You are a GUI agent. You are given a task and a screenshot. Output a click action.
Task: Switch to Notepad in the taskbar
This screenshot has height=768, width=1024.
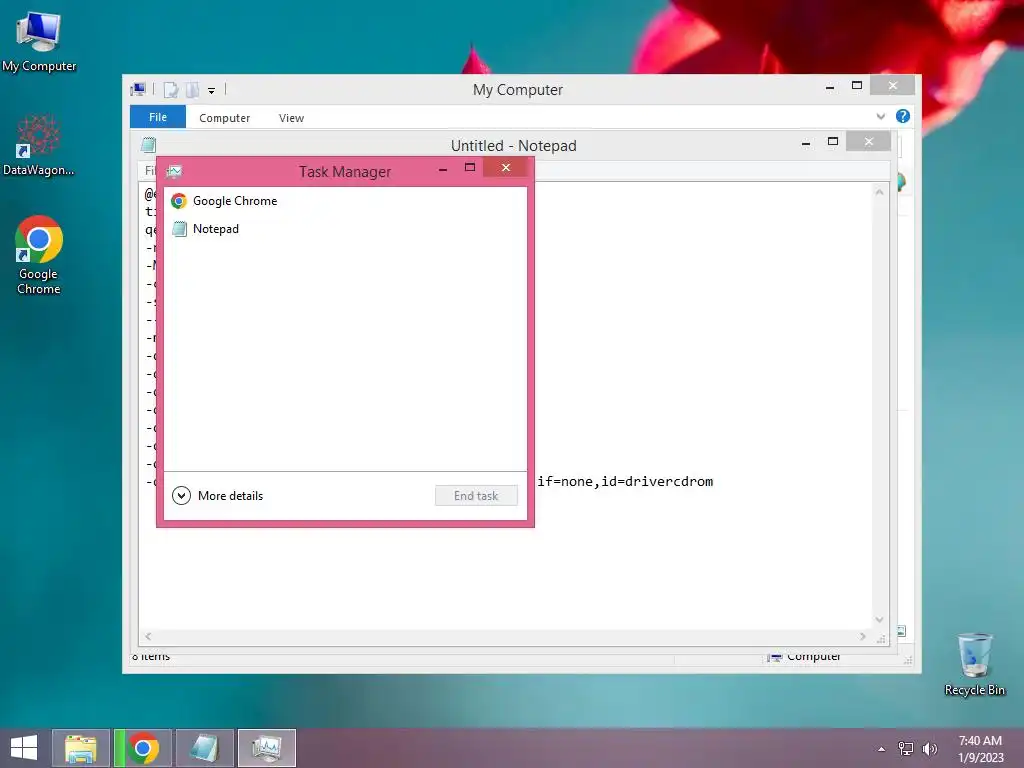tap(204, 748)
